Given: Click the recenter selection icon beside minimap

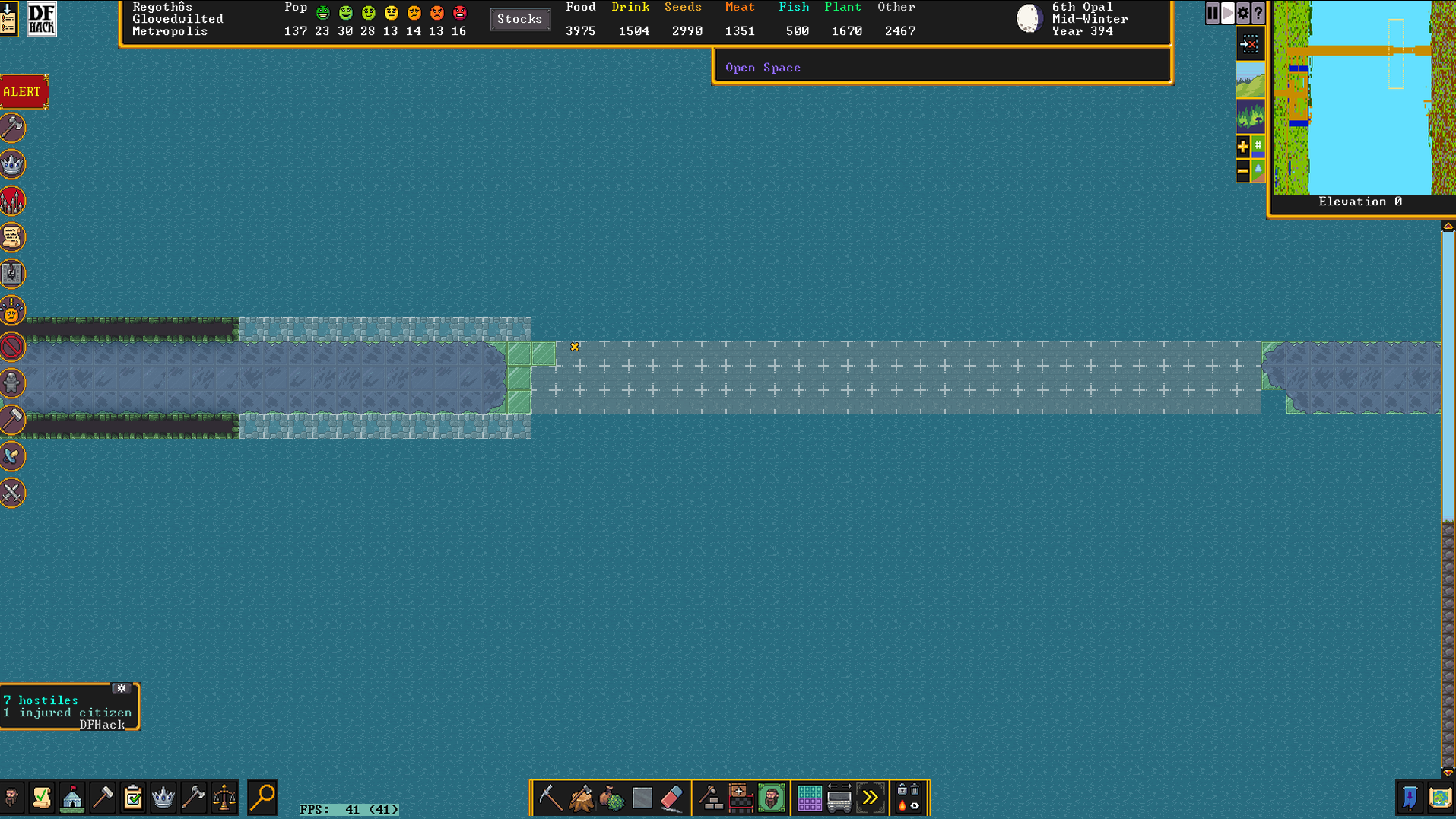Looking at the screenshot, I should pyautogui.click(x=1250, y=44).
